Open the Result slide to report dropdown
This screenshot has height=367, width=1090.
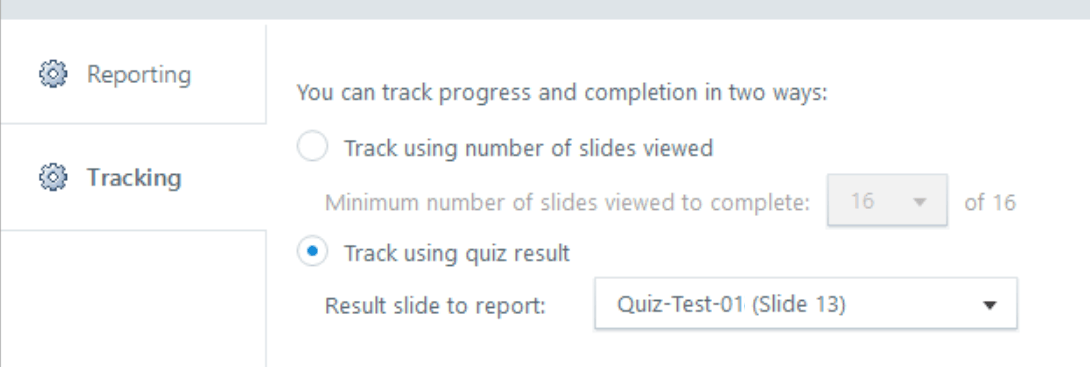(x=806, y=304)
